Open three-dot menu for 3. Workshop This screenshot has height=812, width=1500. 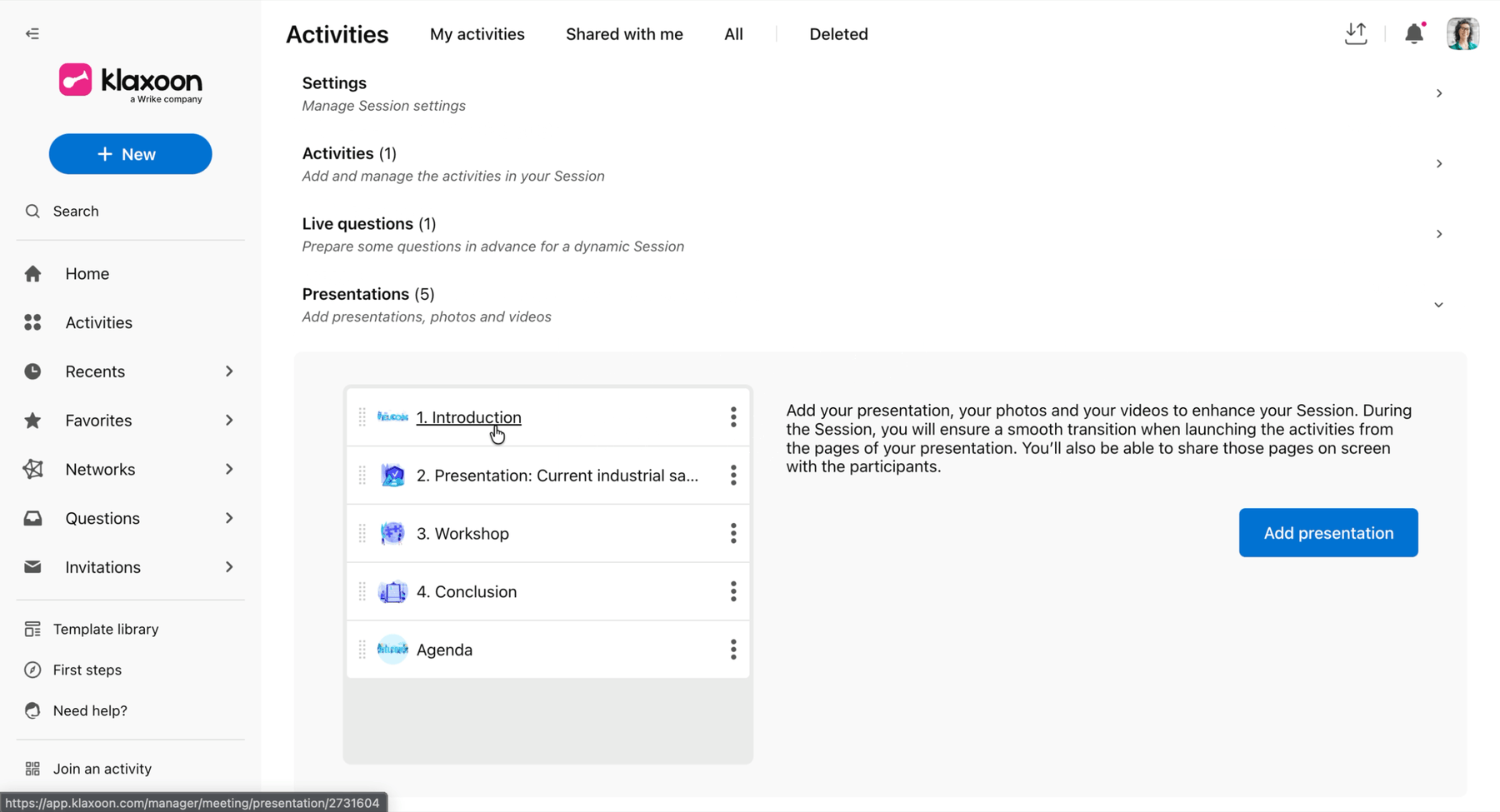pos(733,533)
